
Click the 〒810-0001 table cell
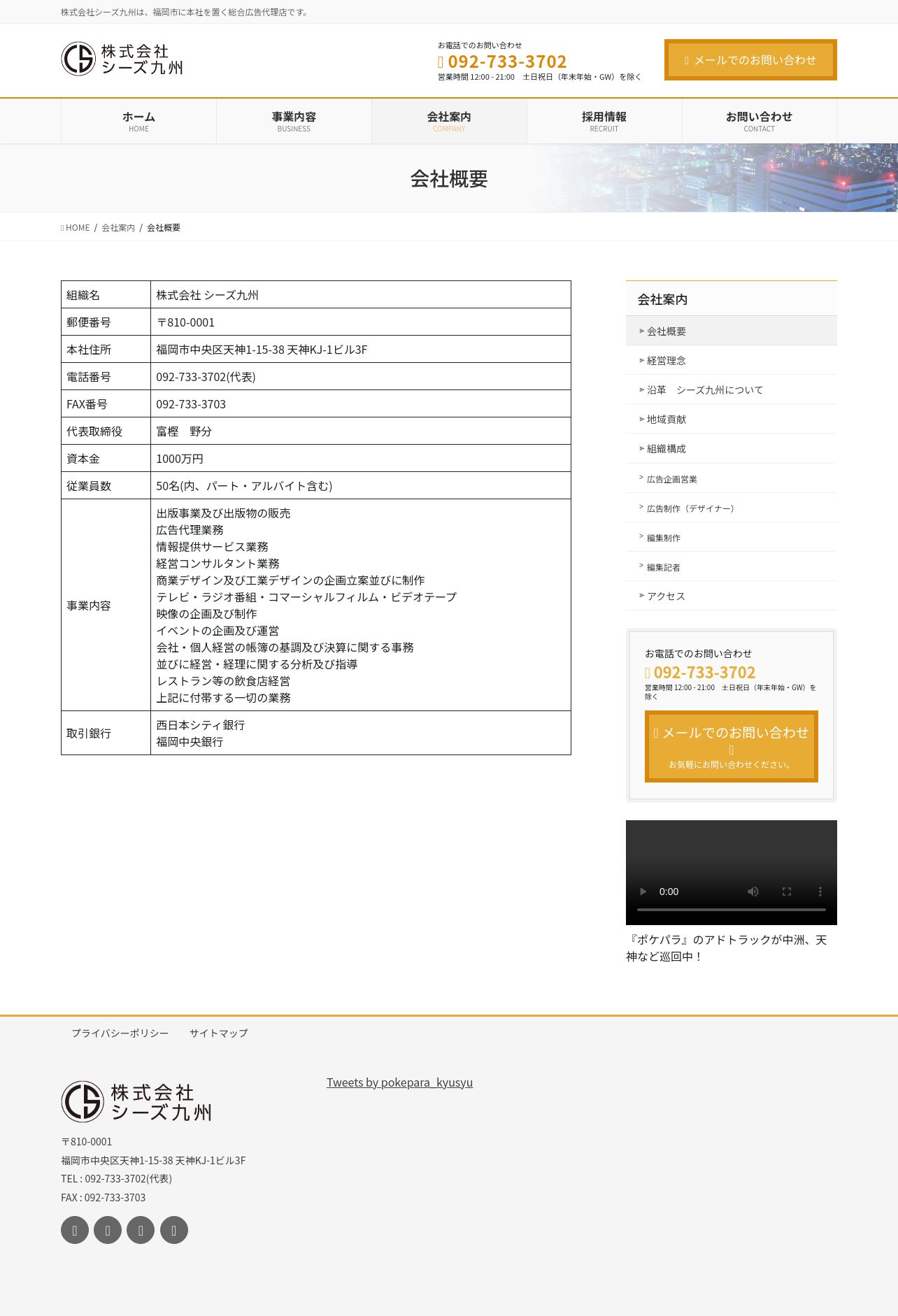[x=361, y=322]
